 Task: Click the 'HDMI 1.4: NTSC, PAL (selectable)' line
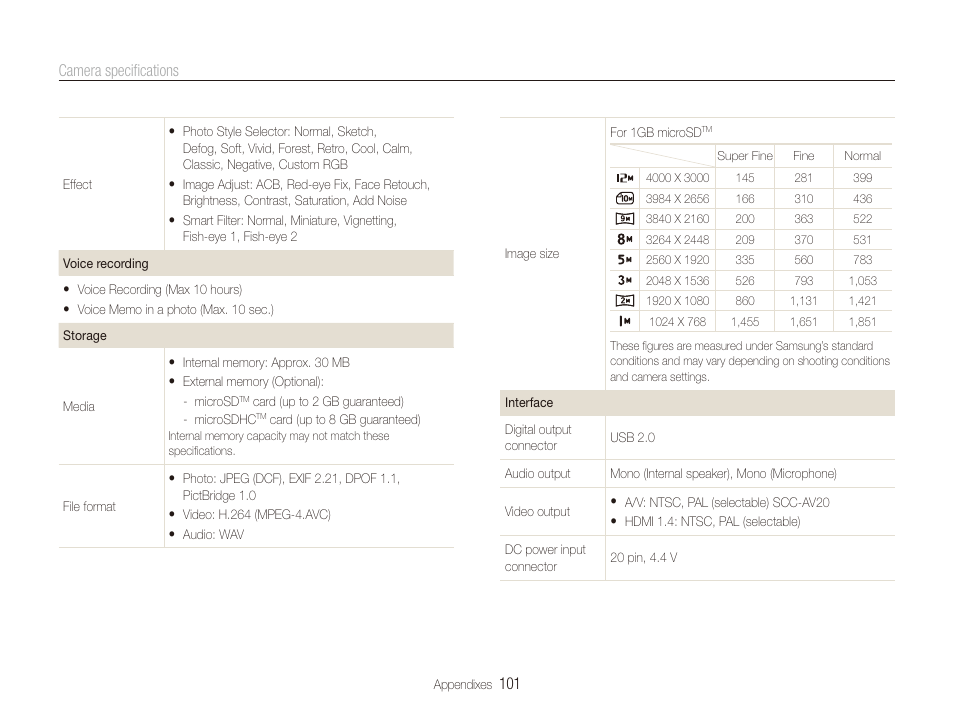(x=712, y=522)
